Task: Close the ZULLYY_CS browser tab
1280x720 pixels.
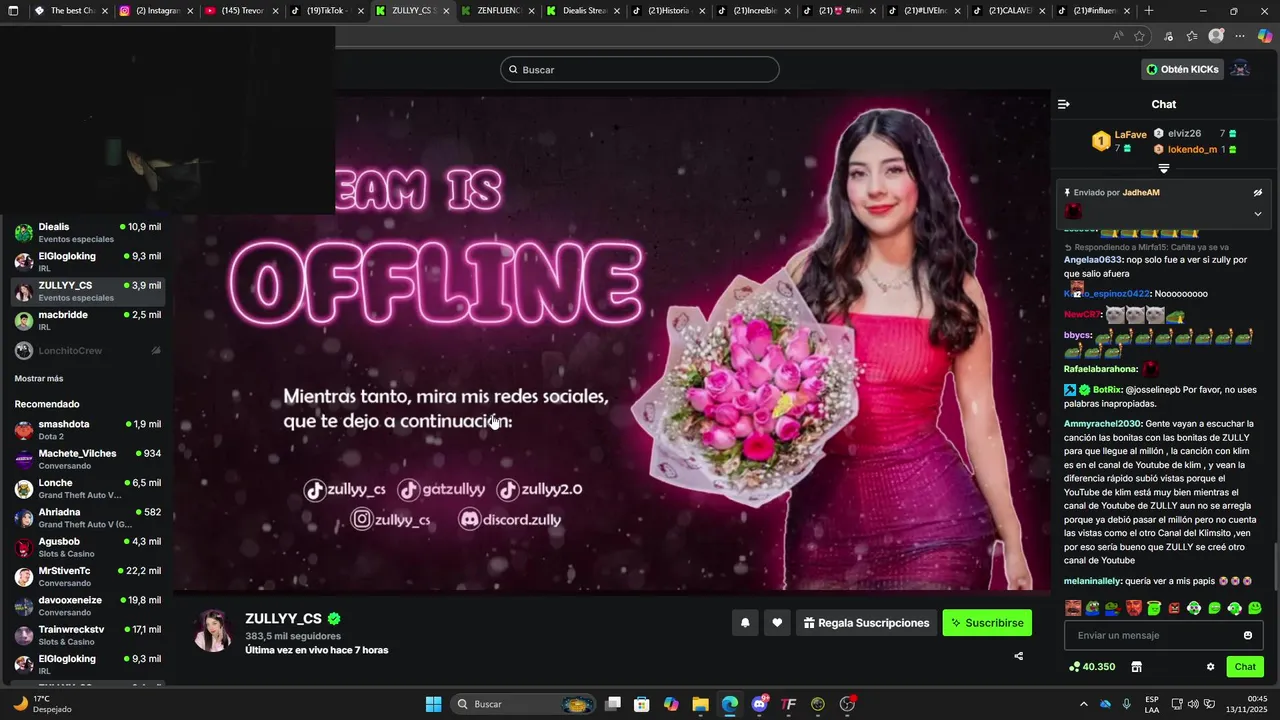Action: click(x=445, y=11)
